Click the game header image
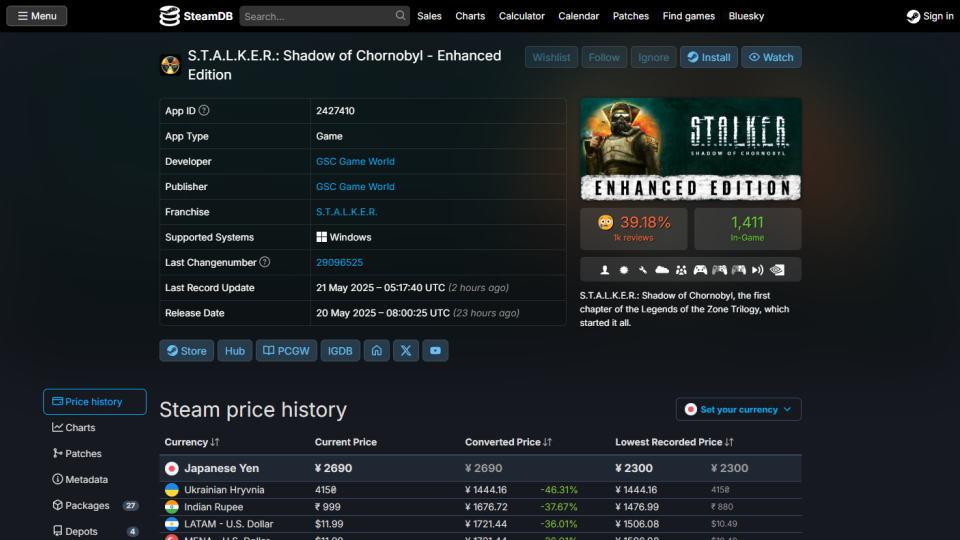The image size is (960, 540). click(691, 149)
